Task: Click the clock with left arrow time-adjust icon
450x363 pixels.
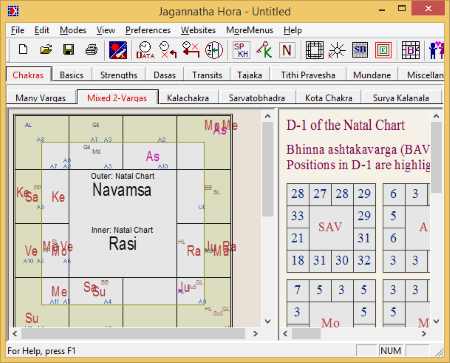Action: 168,50
